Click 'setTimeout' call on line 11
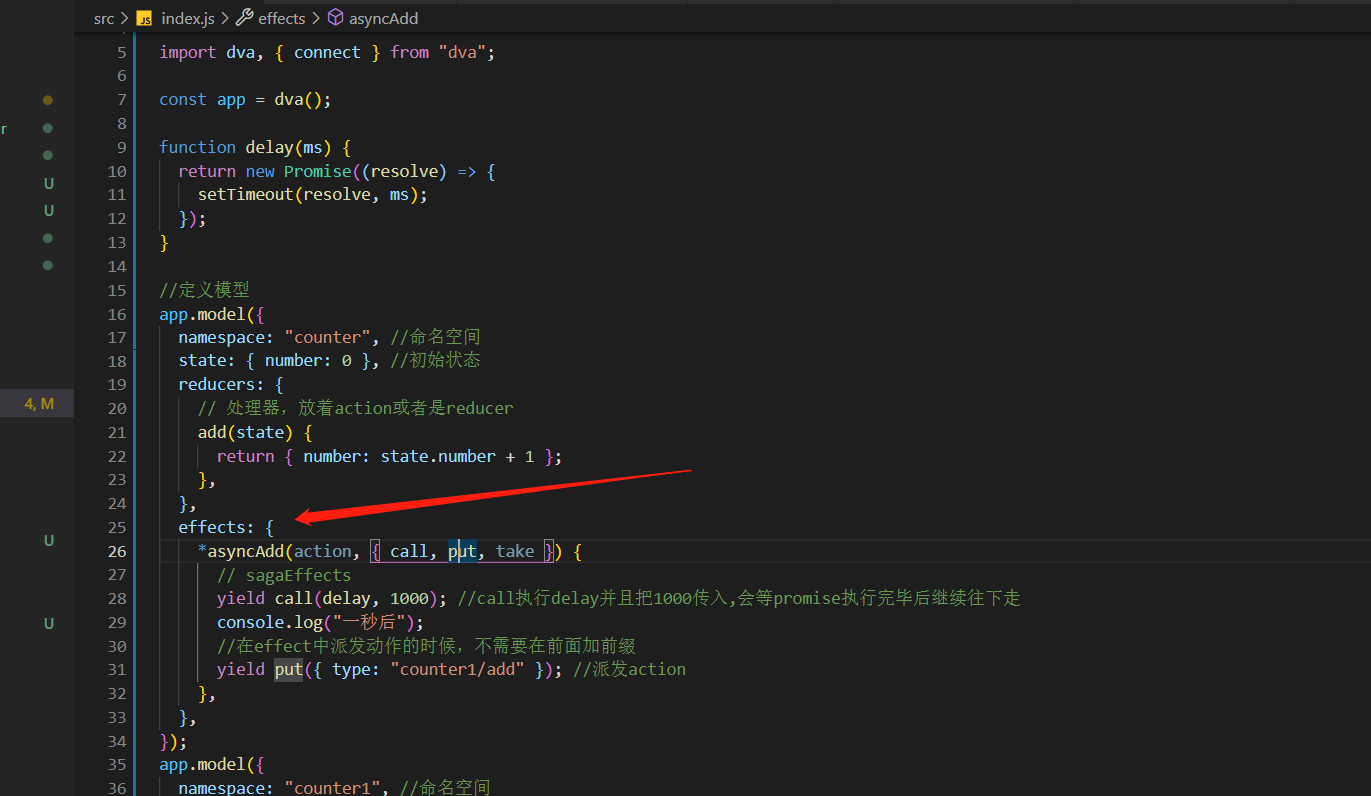 pos(246,195)
